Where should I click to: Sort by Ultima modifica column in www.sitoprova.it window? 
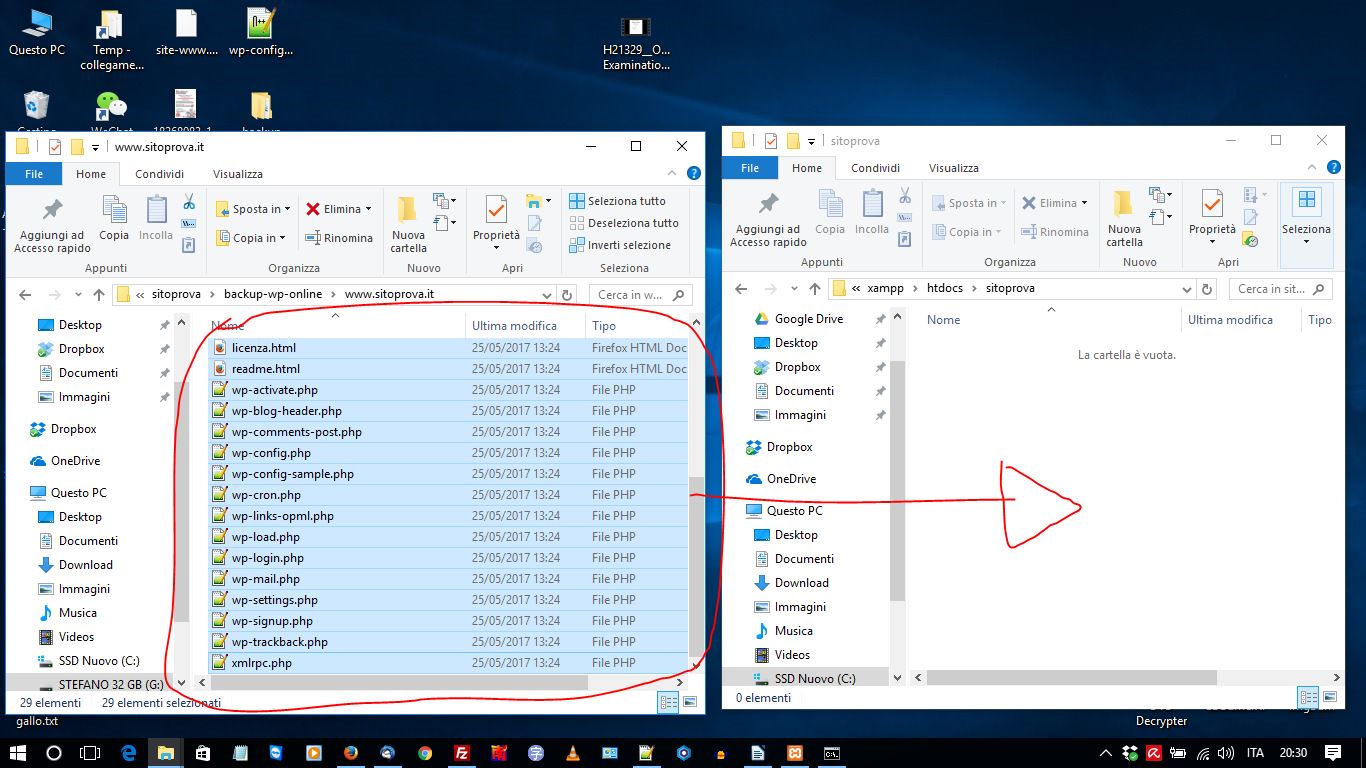(x=514, y=326)
